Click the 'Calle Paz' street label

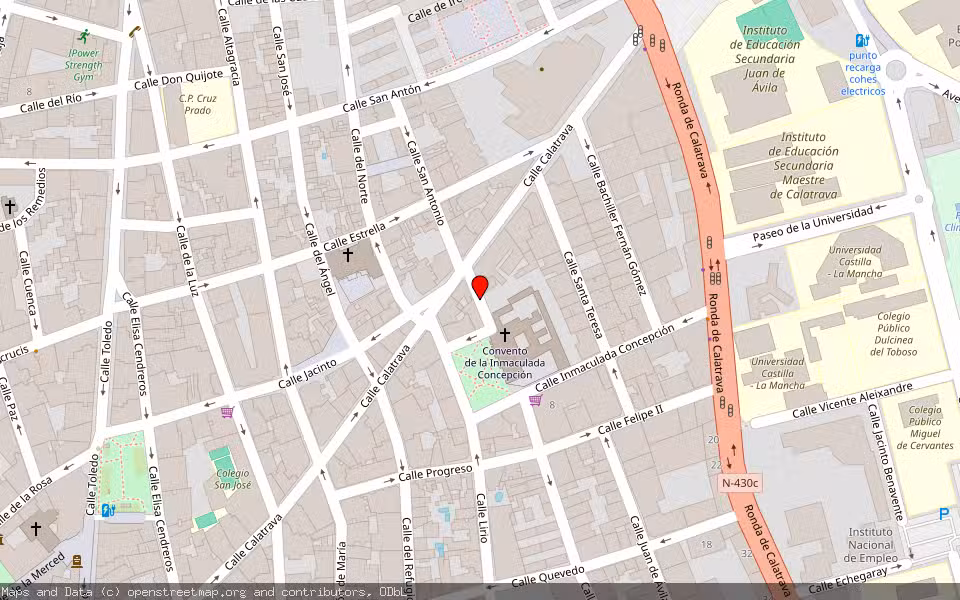click(x=9, y=399)
